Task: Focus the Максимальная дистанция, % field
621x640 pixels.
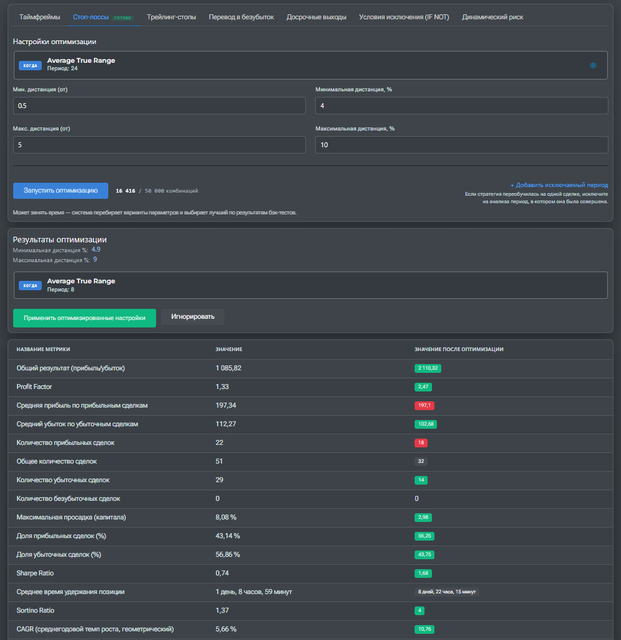Action: pyautogui.click(x=462, y=145)
